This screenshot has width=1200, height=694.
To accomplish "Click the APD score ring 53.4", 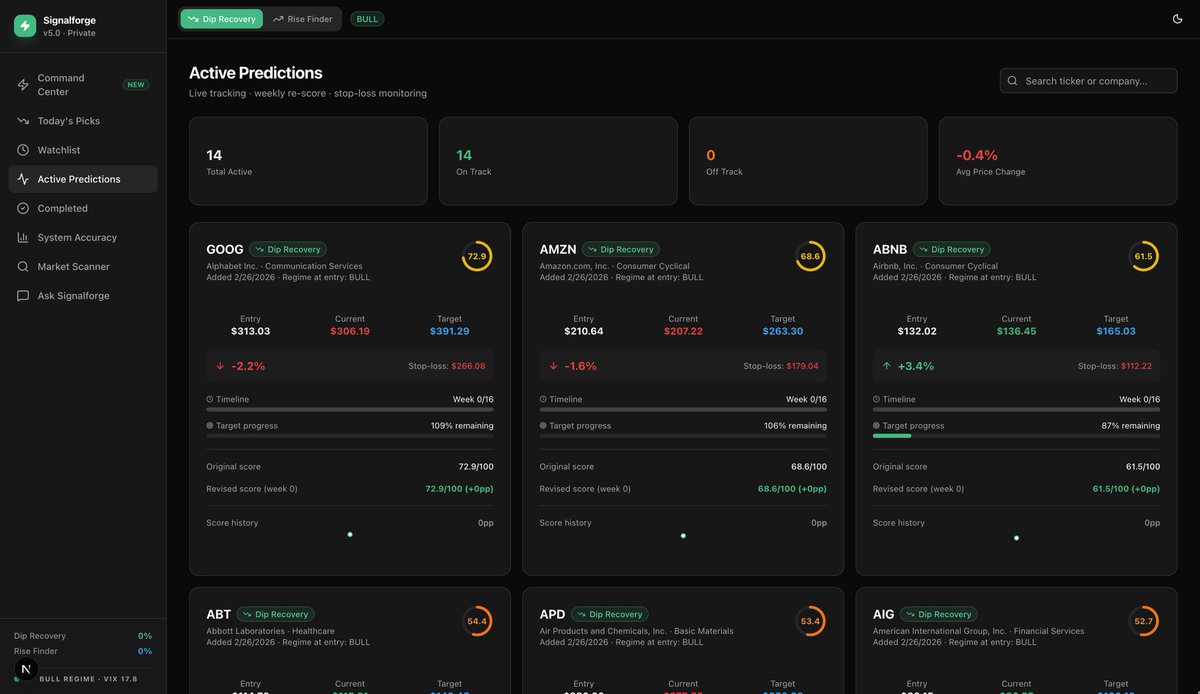I will pyautogui.click(x=810, y=621).
